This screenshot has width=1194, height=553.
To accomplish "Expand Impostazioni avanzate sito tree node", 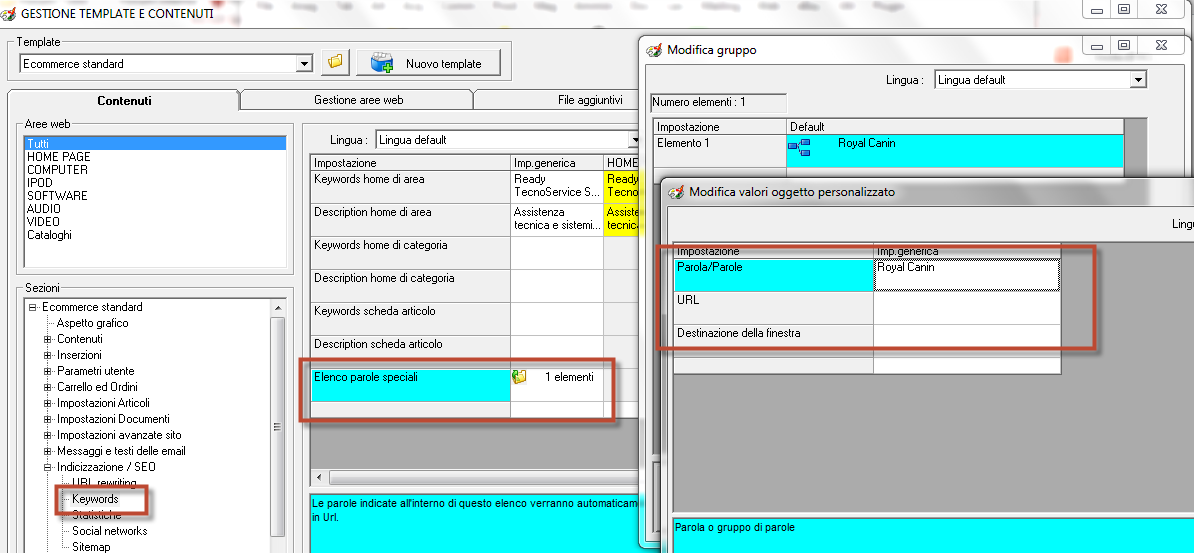I will click(47, 435).
